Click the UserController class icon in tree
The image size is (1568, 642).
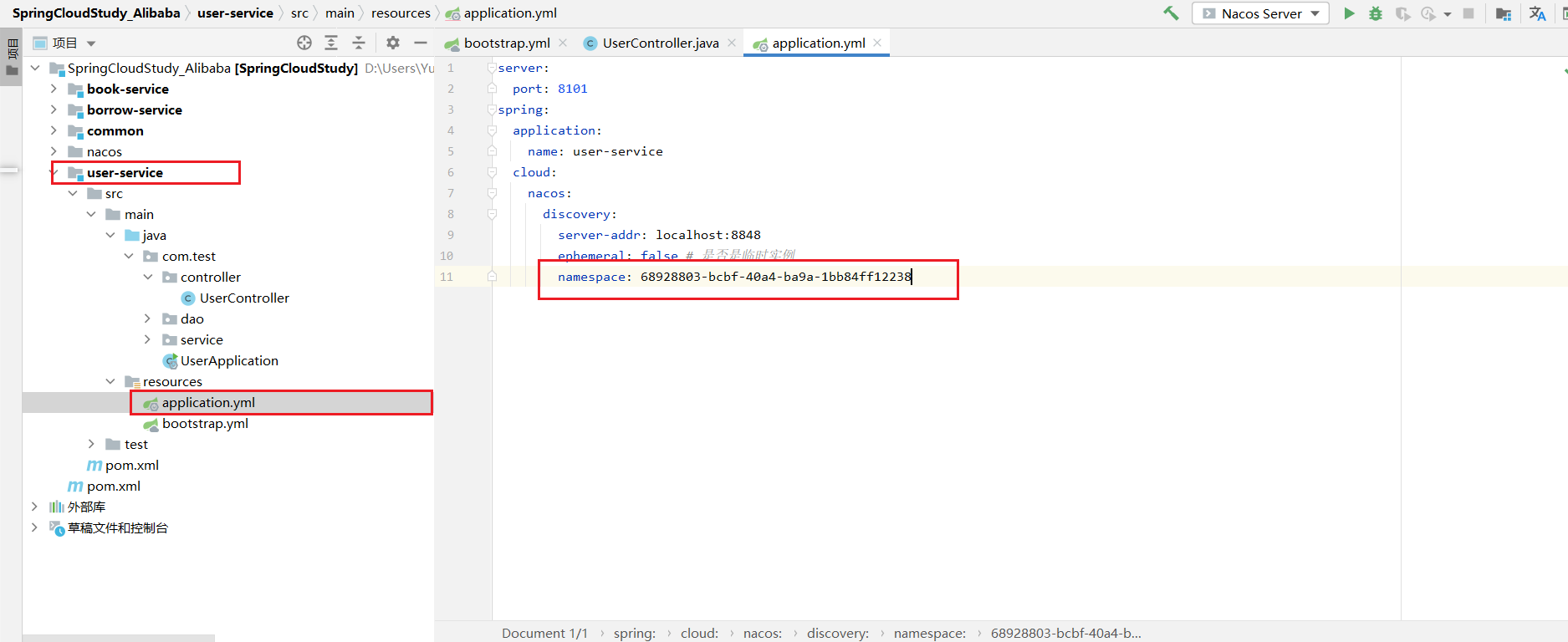tap(188, 298)
